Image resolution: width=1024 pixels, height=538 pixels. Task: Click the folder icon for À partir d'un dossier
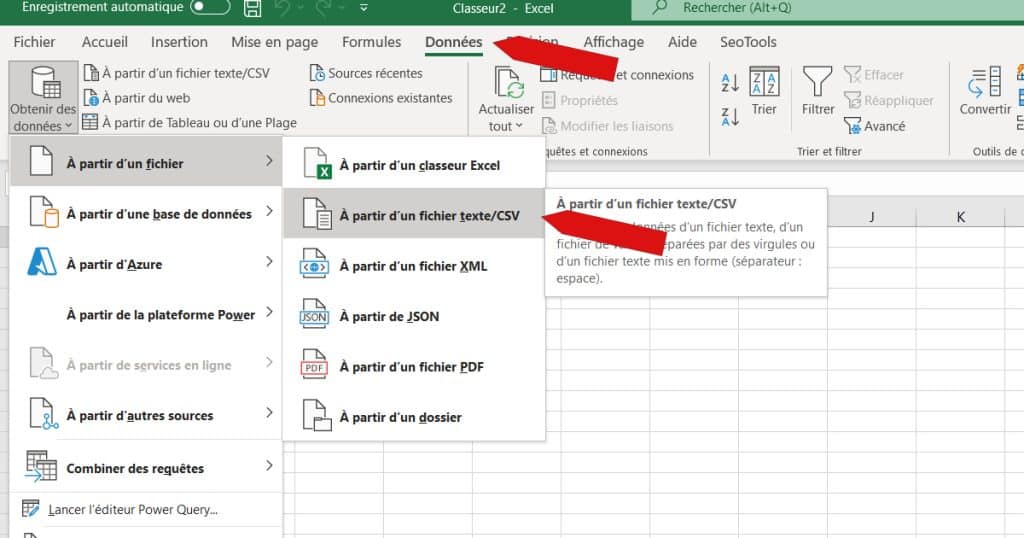[x=316, y=416]
